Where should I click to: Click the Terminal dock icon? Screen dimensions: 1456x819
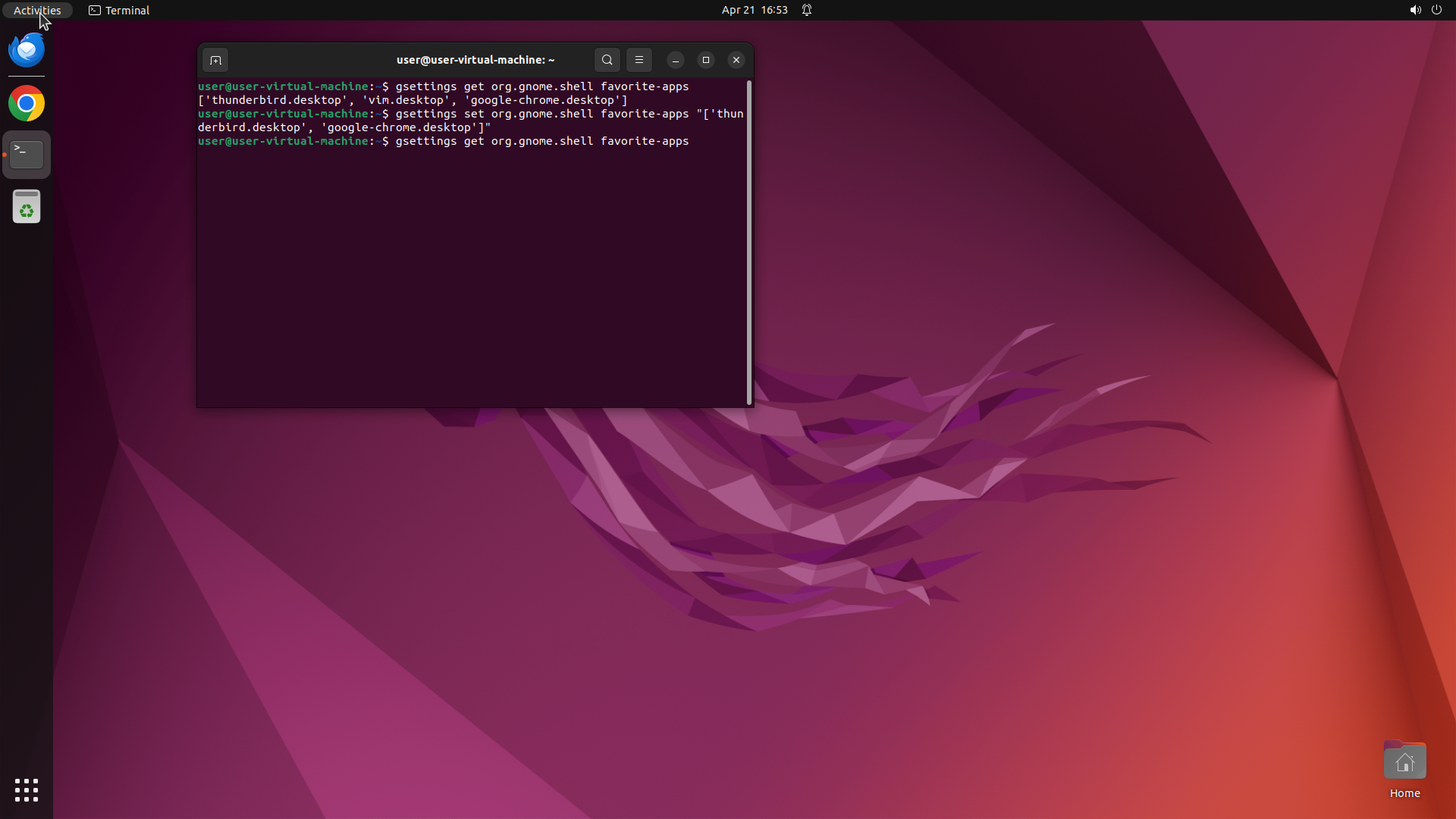(27, 155)
